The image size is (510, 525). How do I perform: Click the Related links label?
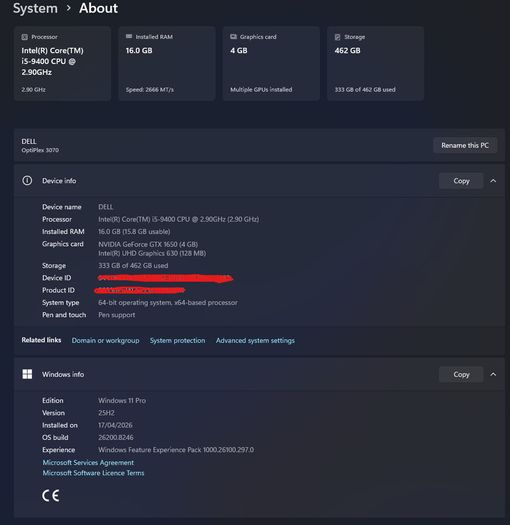(x=41, y=340)
